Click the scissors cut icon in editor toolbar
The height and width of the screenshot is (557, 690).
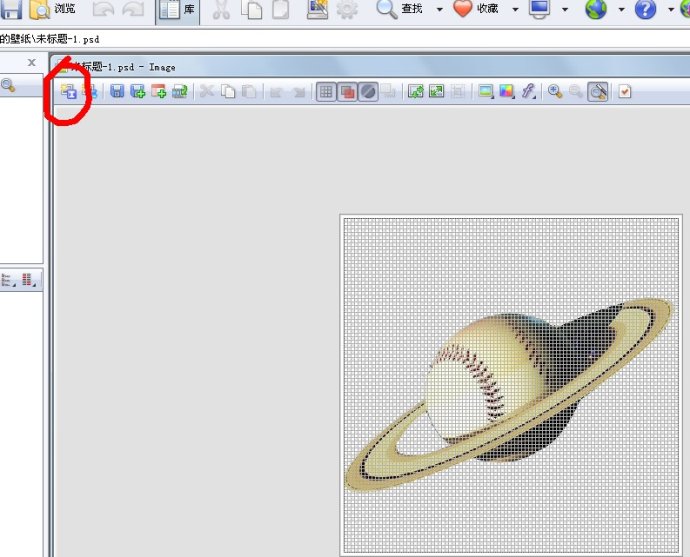[x=207, y=92]
